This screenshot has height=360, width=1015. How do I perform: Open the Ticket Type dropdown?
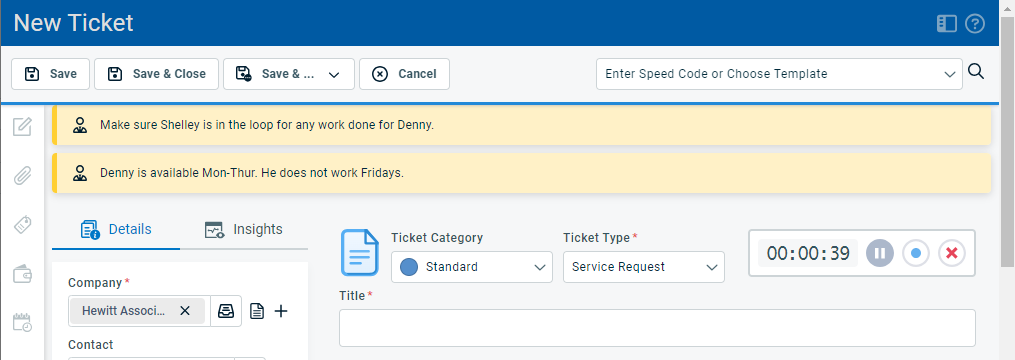644,267
